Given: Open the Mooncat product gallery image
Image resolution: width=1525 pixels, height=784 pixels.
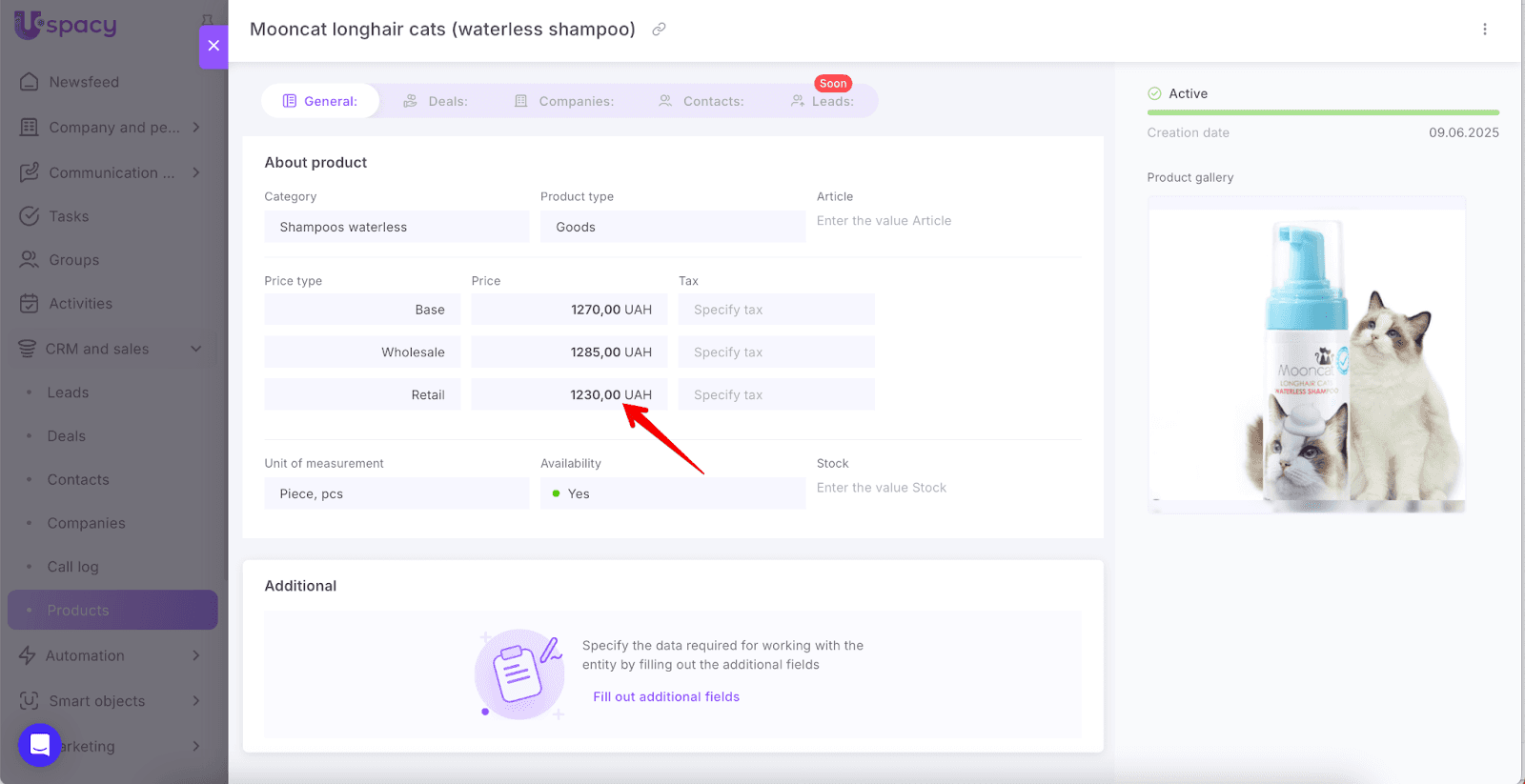Looking at the screenshot, I should pyautogui.click(x=1306, y=354).
